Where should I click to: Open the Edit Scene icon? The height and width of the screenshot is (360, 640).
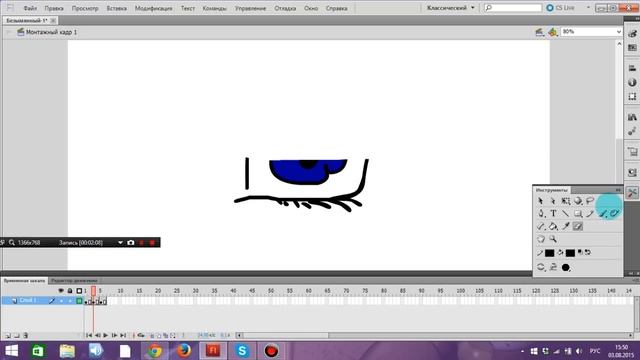(x=540, y=32)
